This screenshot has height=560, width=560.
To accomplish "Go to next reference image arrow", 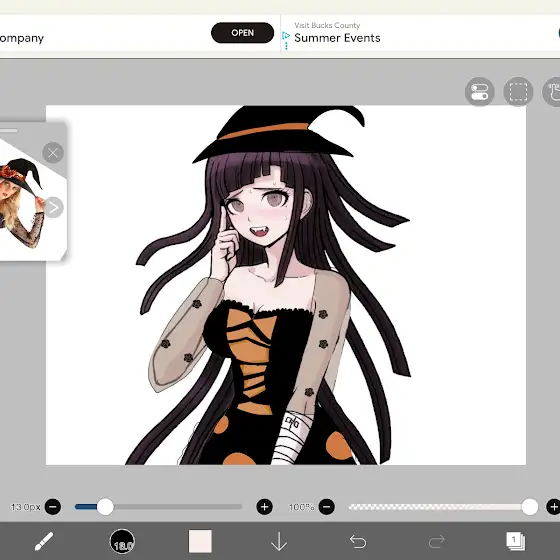I will coord(54,208).
